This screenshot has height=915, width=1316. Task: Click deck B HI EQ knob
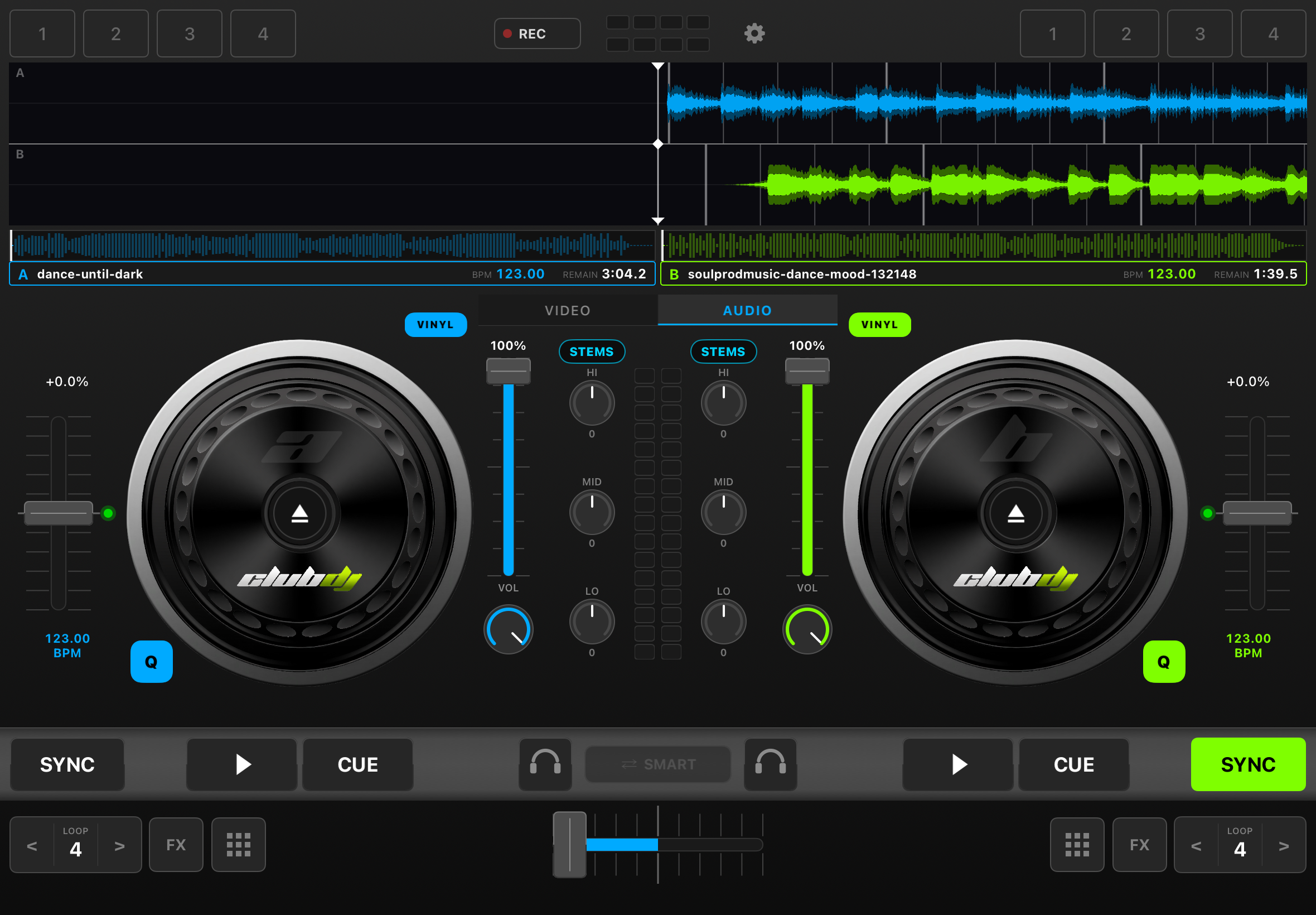723,403
